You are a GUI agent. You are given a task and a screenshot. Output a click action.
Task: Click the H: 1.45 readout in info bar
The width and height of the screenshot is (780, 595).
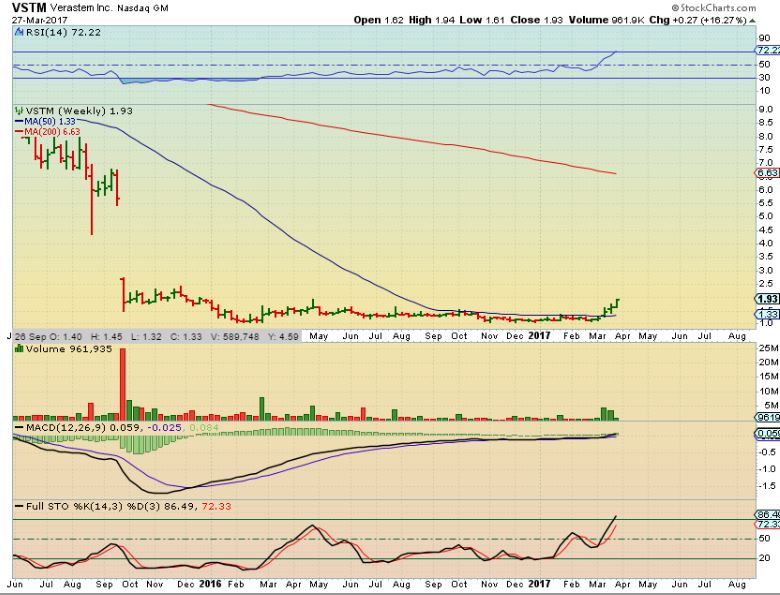coord(106,336)
